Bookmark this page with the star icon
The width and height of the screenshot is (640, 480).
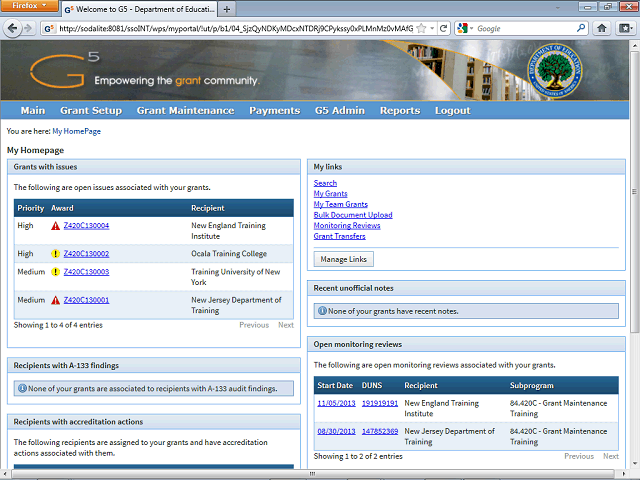[x=422, y=28]
